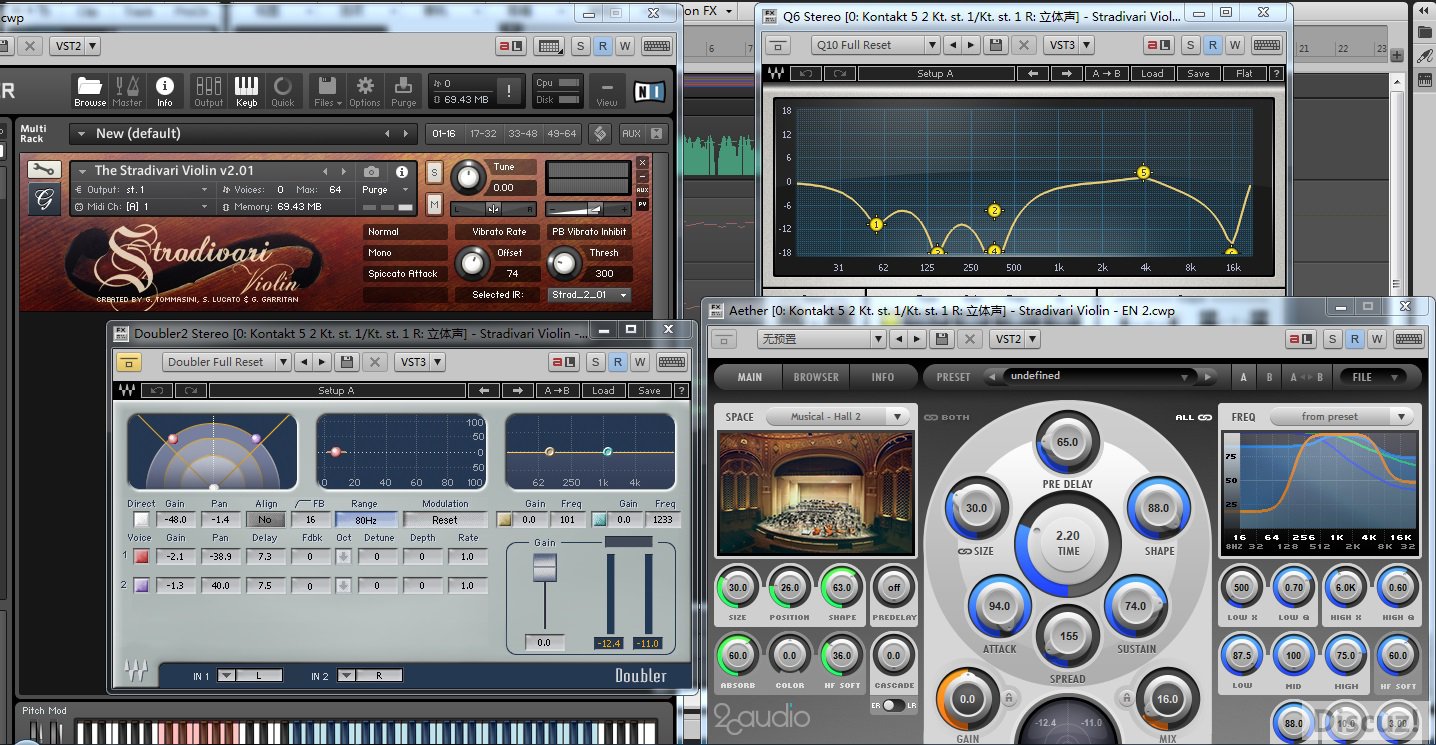Open the Aether FILE menu
Viewport: 1436px width, 745px height.
(x=1377, y=377)
